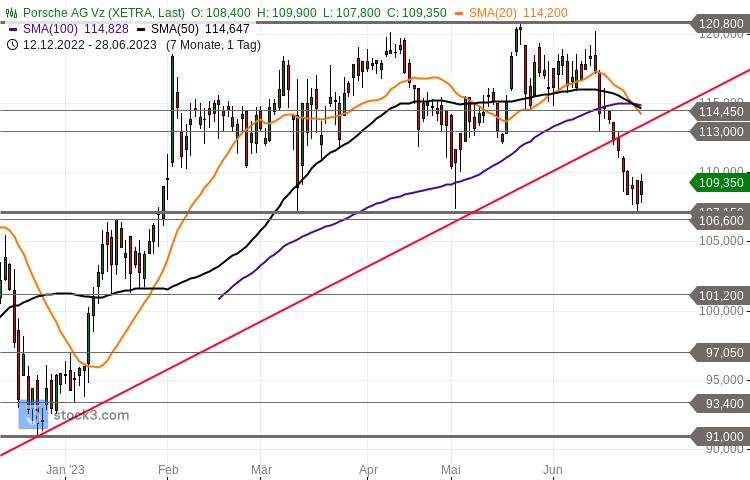
Task: Click the date range 12.12.2022 - 28.06.2023
Action: point(89,45)
